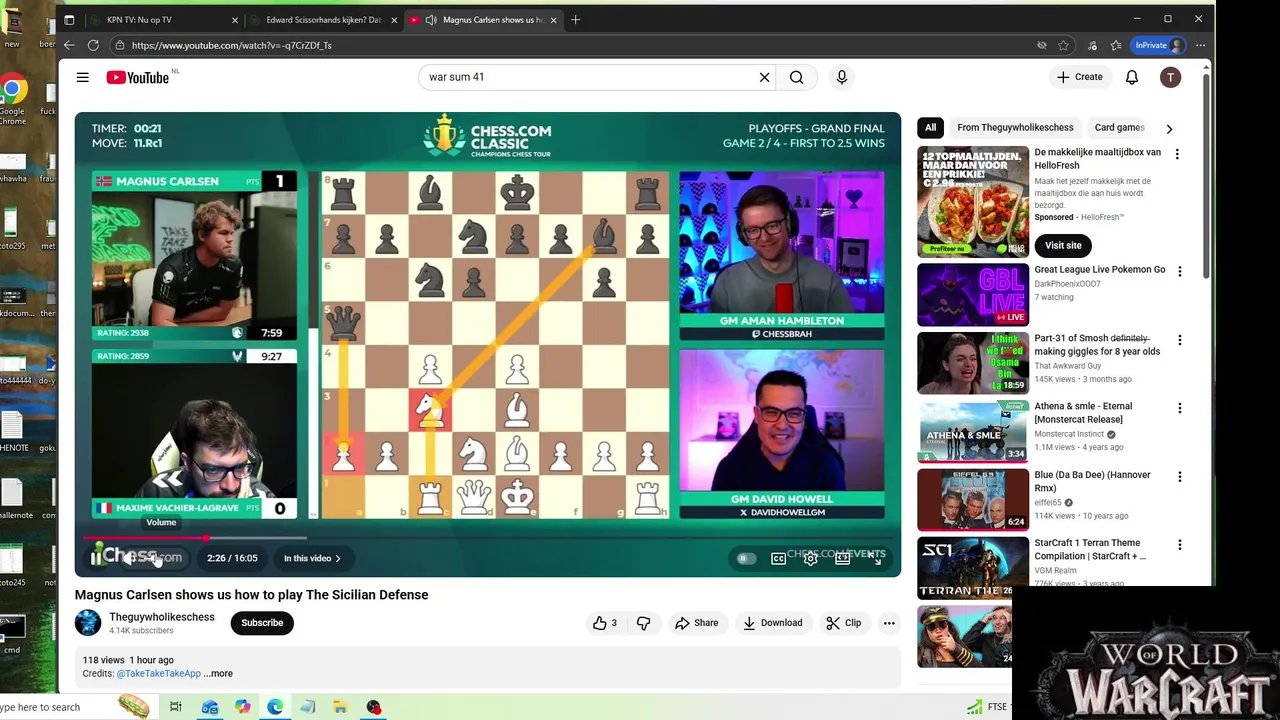The width and height of the screenshot is (1280, 720).
Task: Select the 'Card games' chip
Action: point(1119,128)
